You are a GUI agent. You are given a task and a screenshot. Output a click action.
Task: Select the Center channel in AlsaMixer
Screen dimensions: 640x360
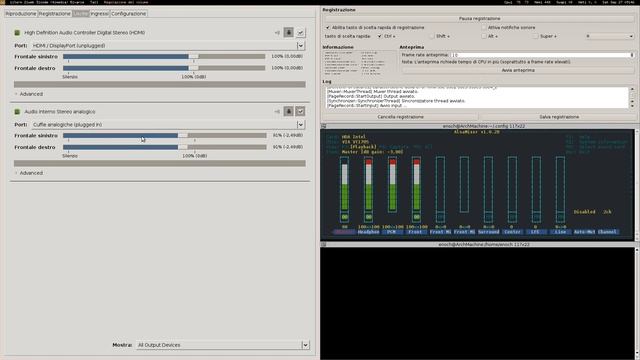pos(512,232)
